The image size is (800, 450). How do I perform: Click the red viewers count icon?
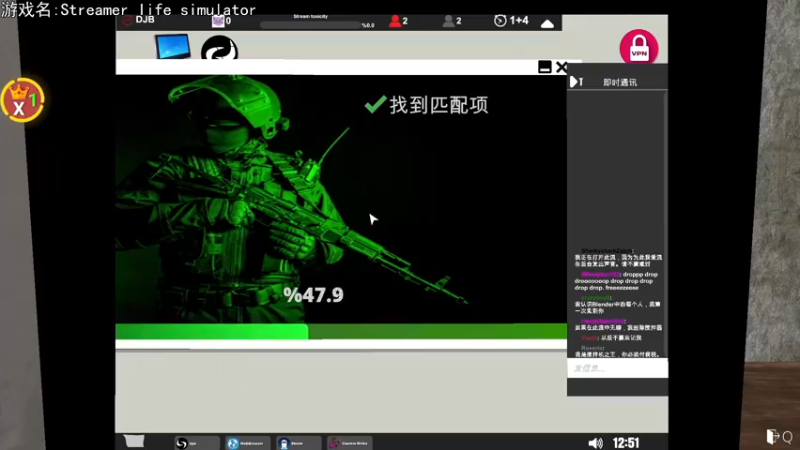pyautogui.click(x=395, y=21)
